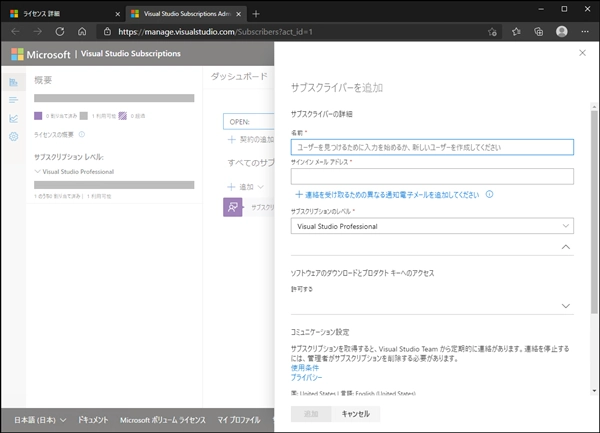Close the ライセンス 詳細 browser tab
The height and width of the screenshot is (433, 600).
tap(117, 14)
